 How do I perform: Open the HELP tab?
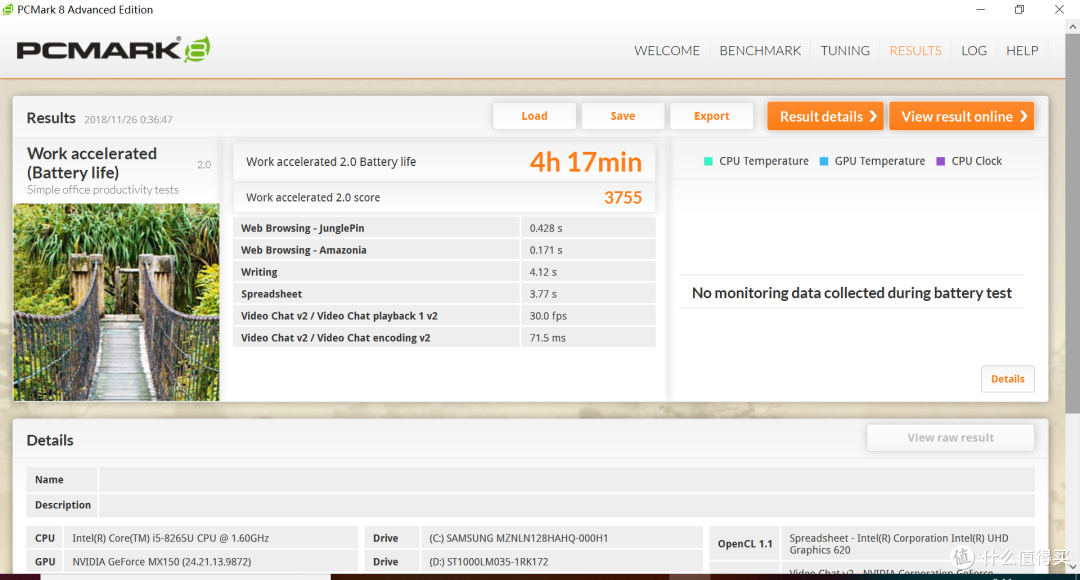tap(1021, 50)
